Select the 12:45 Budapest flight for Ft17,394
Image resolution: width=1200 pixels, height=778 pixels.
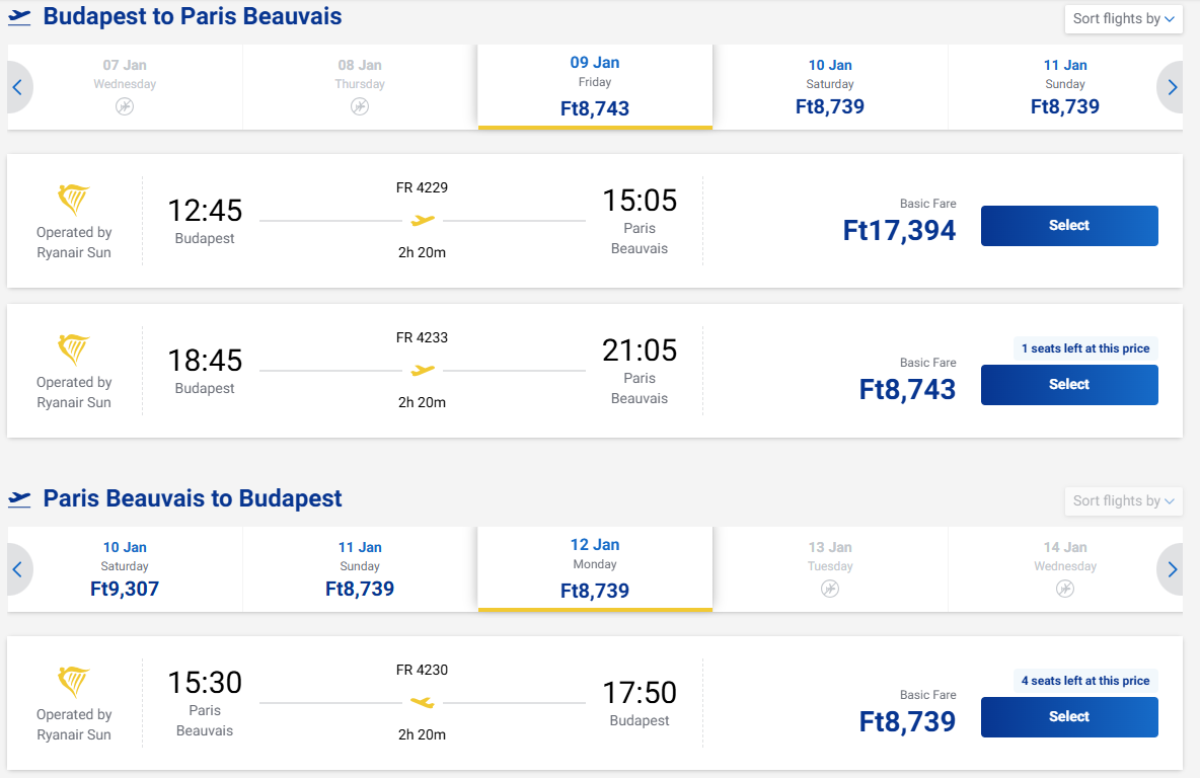pos(1069,226)
